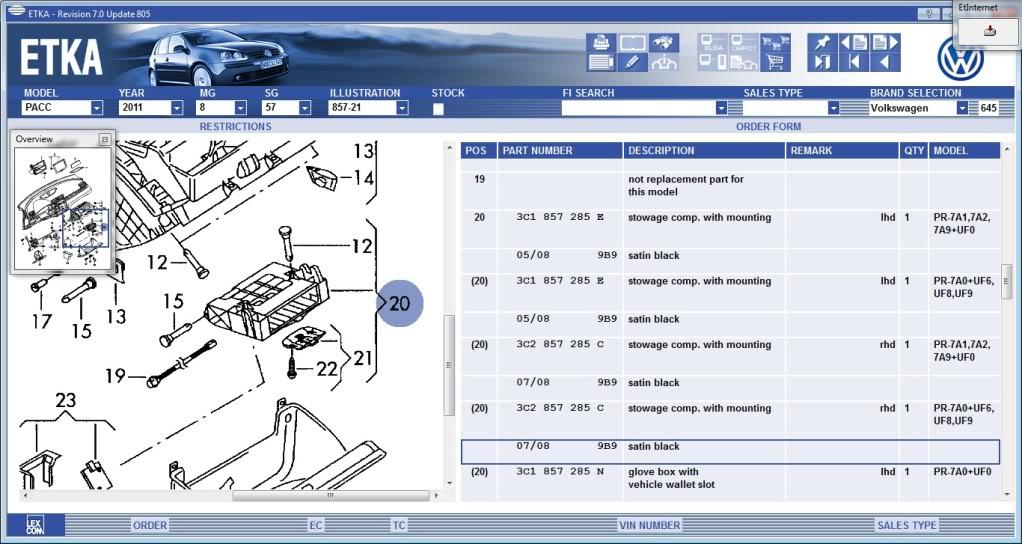Click the exit door icon
Viewport: 1022px width, 544px height.
click(x=823, y=63)
